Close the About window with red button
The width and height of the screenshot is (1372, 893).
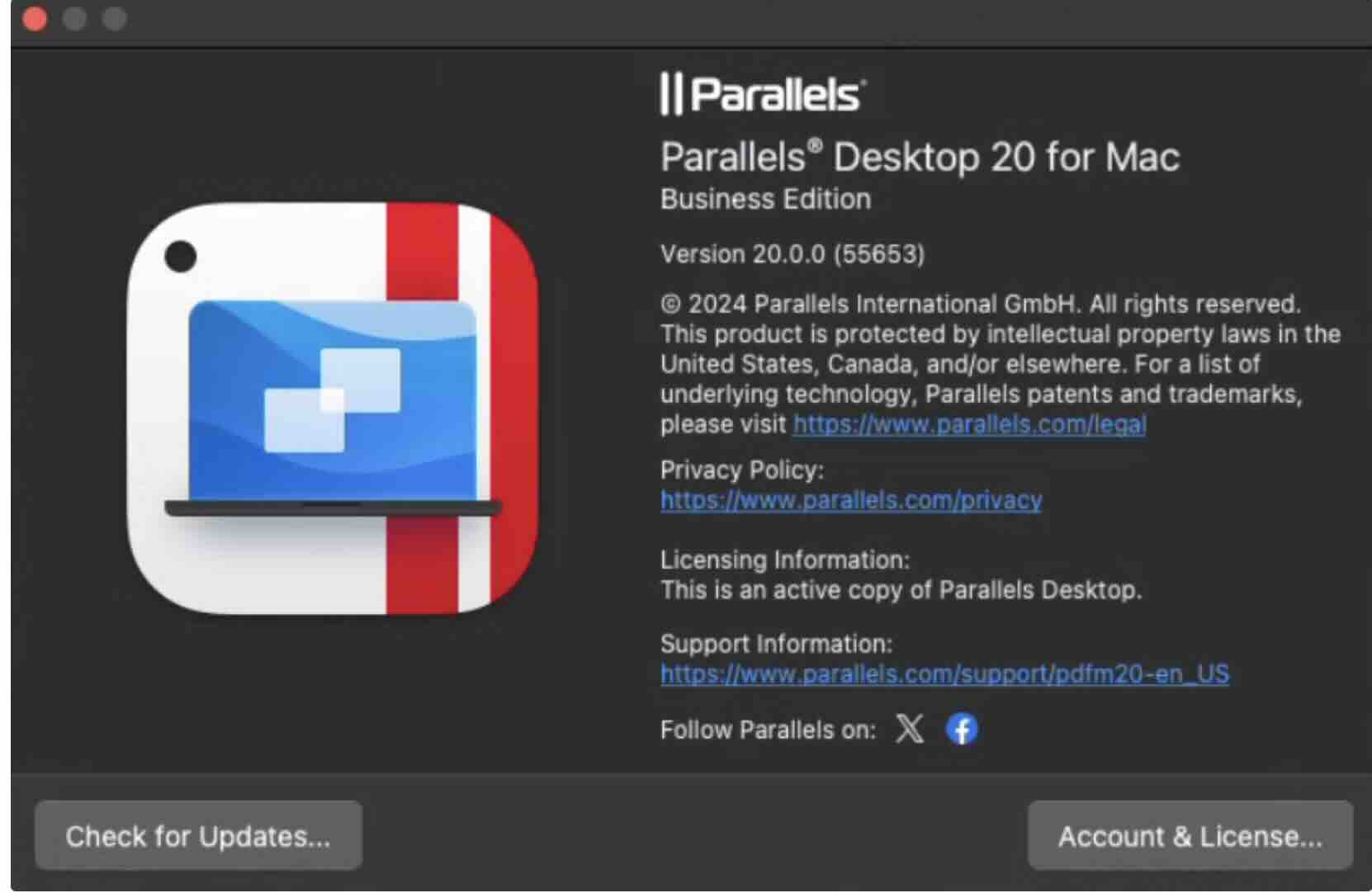point(35,18)
